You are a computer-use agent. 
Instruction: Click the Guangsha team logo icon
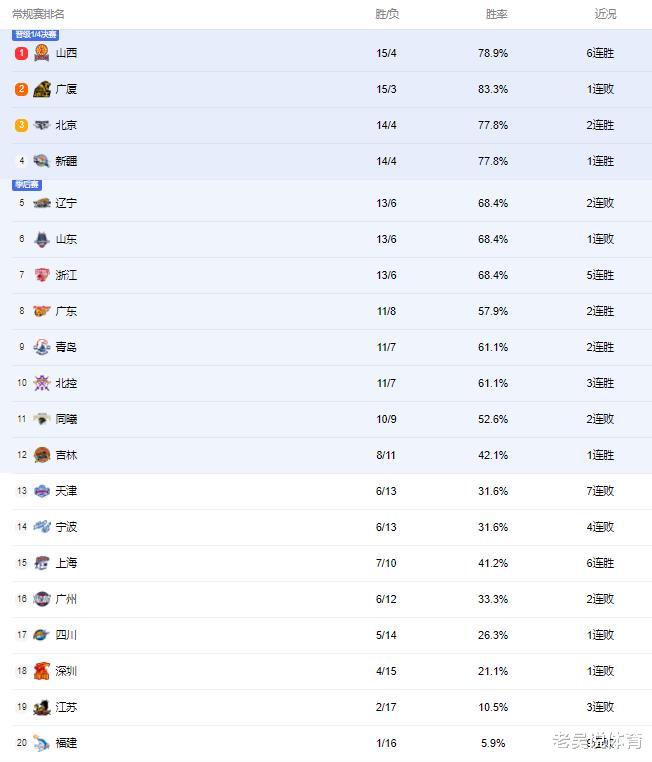[42, 89]
